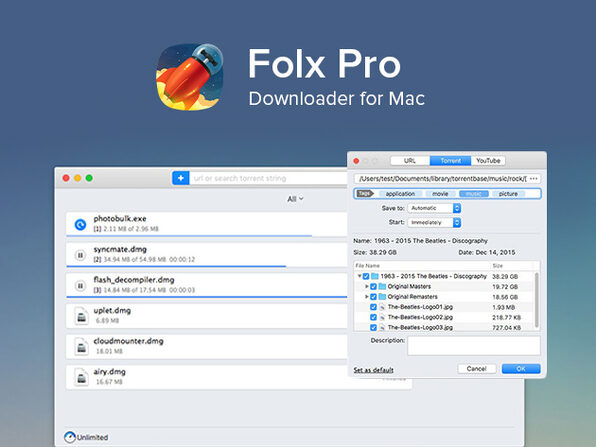596x447 pixels.
Task: Switch to the YouTube tab
Action: coord(488,161)
